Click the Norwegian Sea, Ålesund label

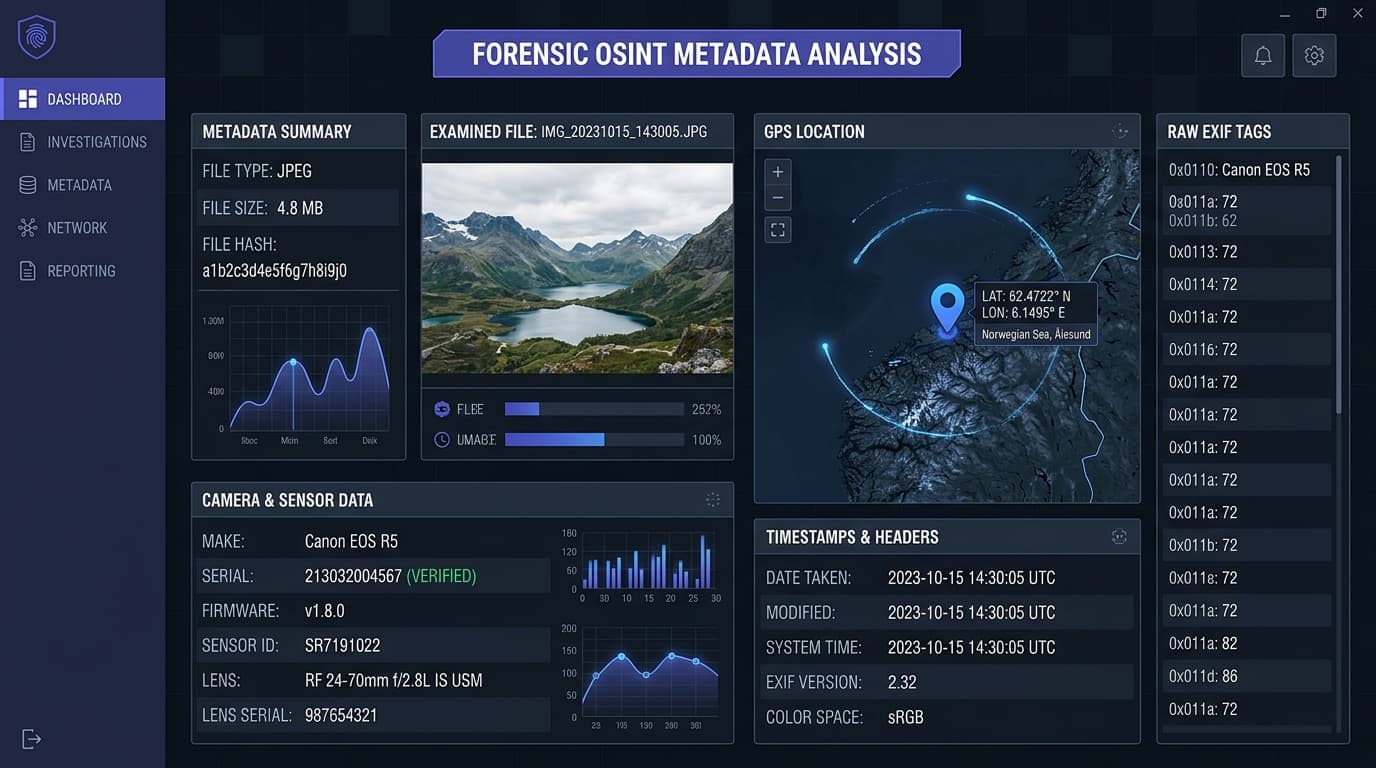1036,334
